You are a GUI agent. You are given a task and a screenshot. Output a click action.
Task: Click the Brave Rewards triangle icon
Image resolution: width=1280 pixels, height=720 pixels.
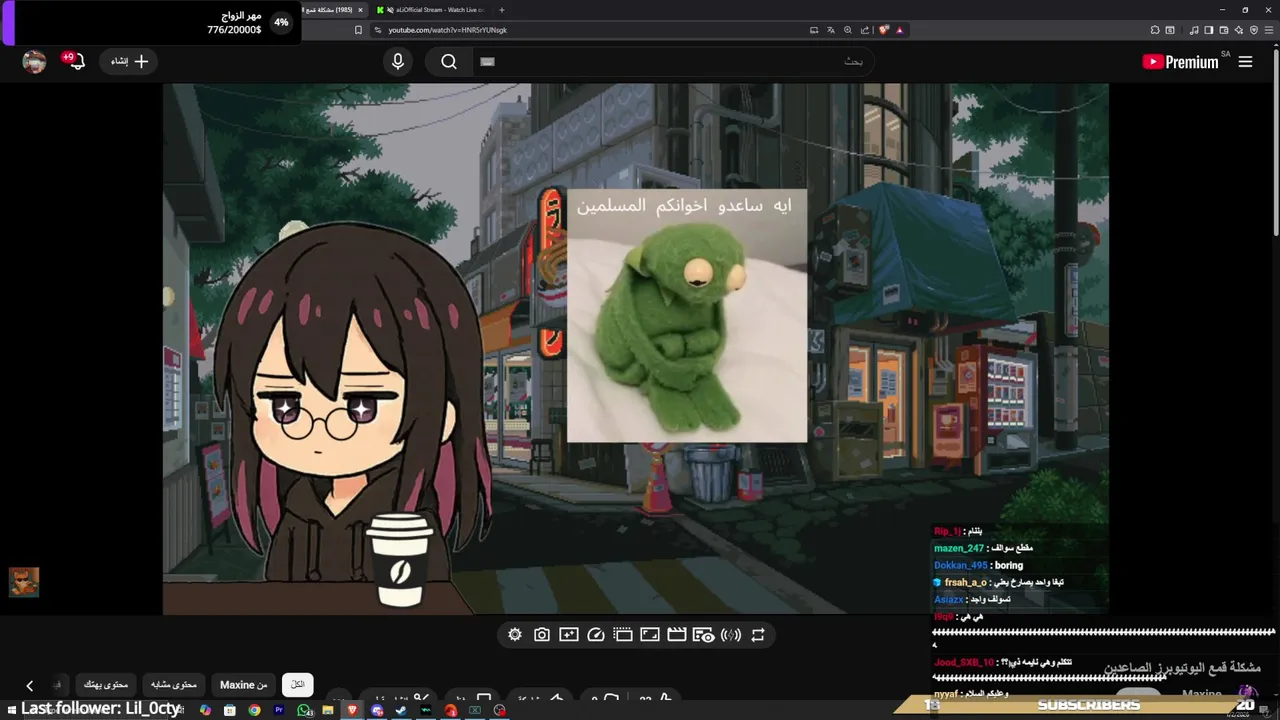tap(900, 30)
